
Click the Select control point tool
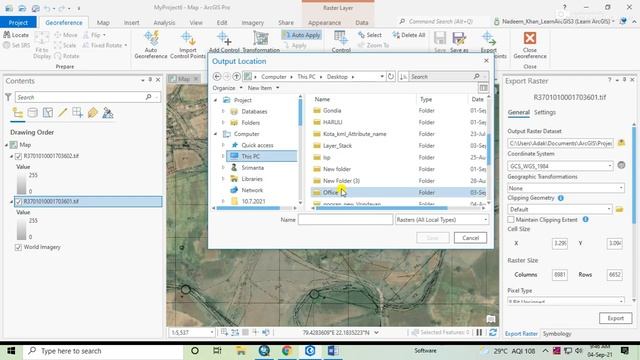pos(369,35)
